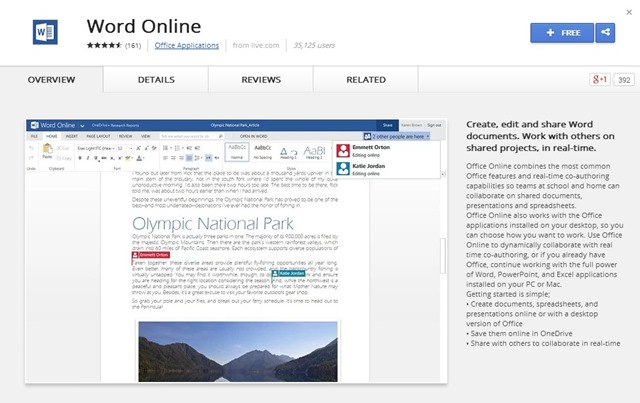The image size is (640, 403).
Task: Click the Underline icon in the Font group
Action: point(96,158)
